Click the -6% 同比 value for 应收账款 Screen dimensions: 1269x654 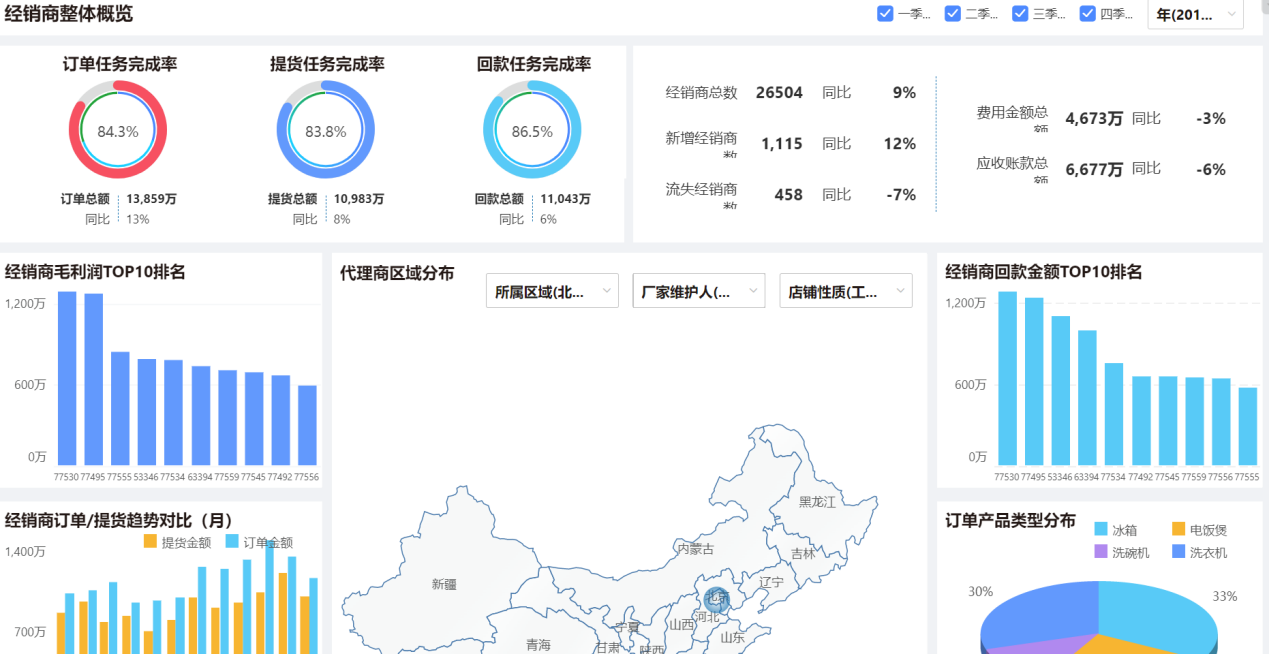point(1211,170)
